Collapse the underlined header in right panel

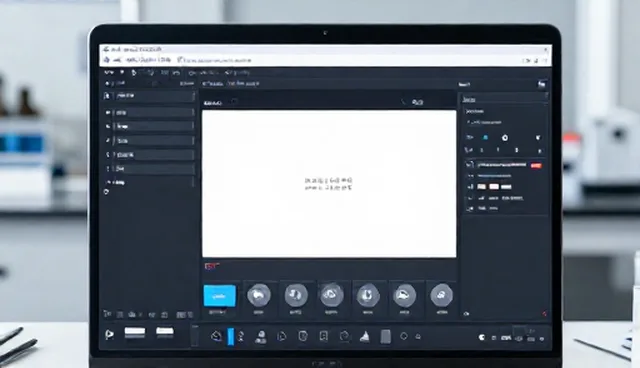click(469, 100)
